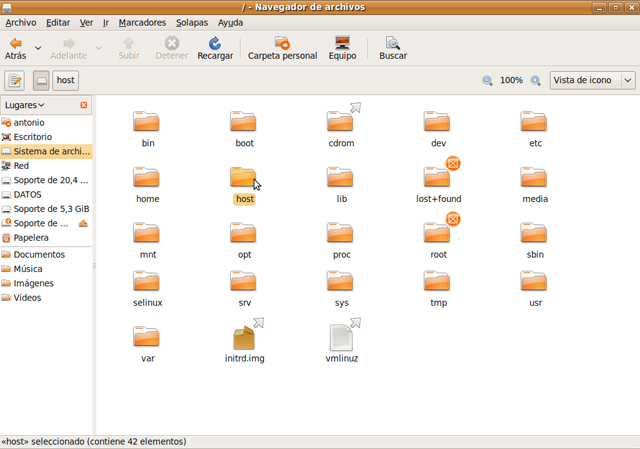Eject the mounted Soporte volume in sidebar
This screenshot has width=640, height=449.
[x=84, y=223]
